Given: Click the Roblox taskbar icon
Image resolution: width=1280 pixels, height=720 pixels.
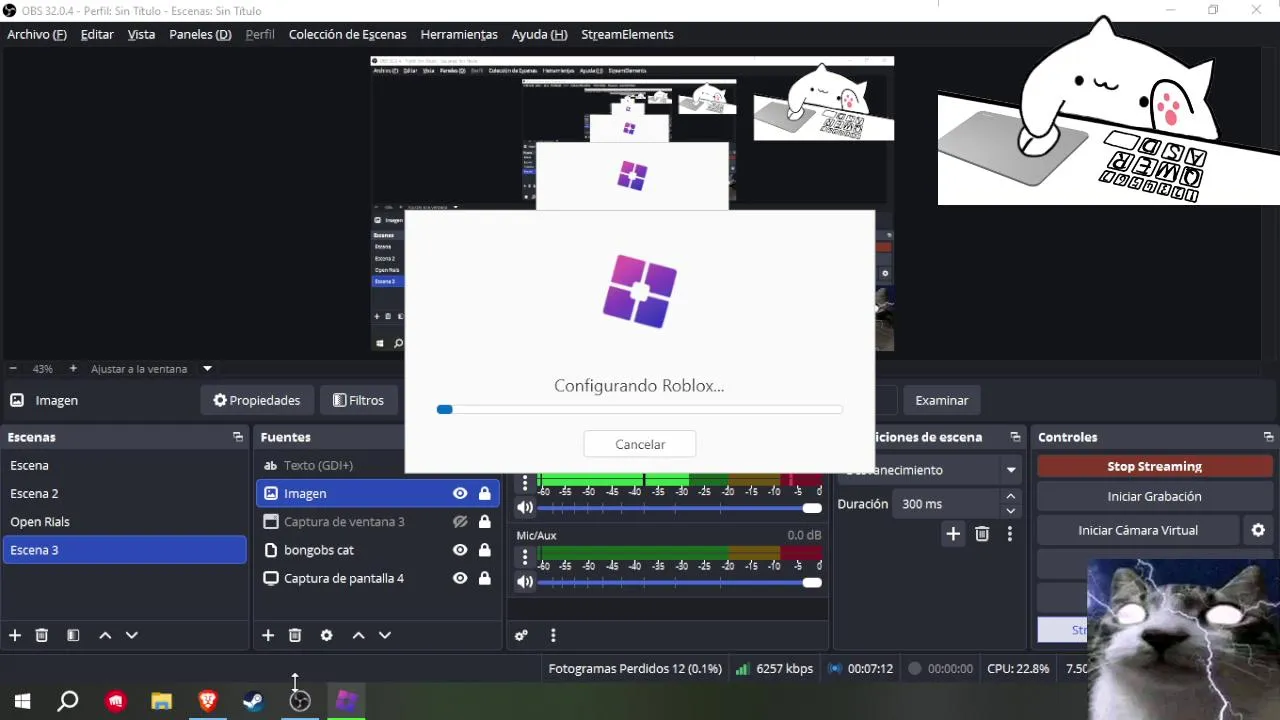Looking at the screenshot, I should pos(346,701).
